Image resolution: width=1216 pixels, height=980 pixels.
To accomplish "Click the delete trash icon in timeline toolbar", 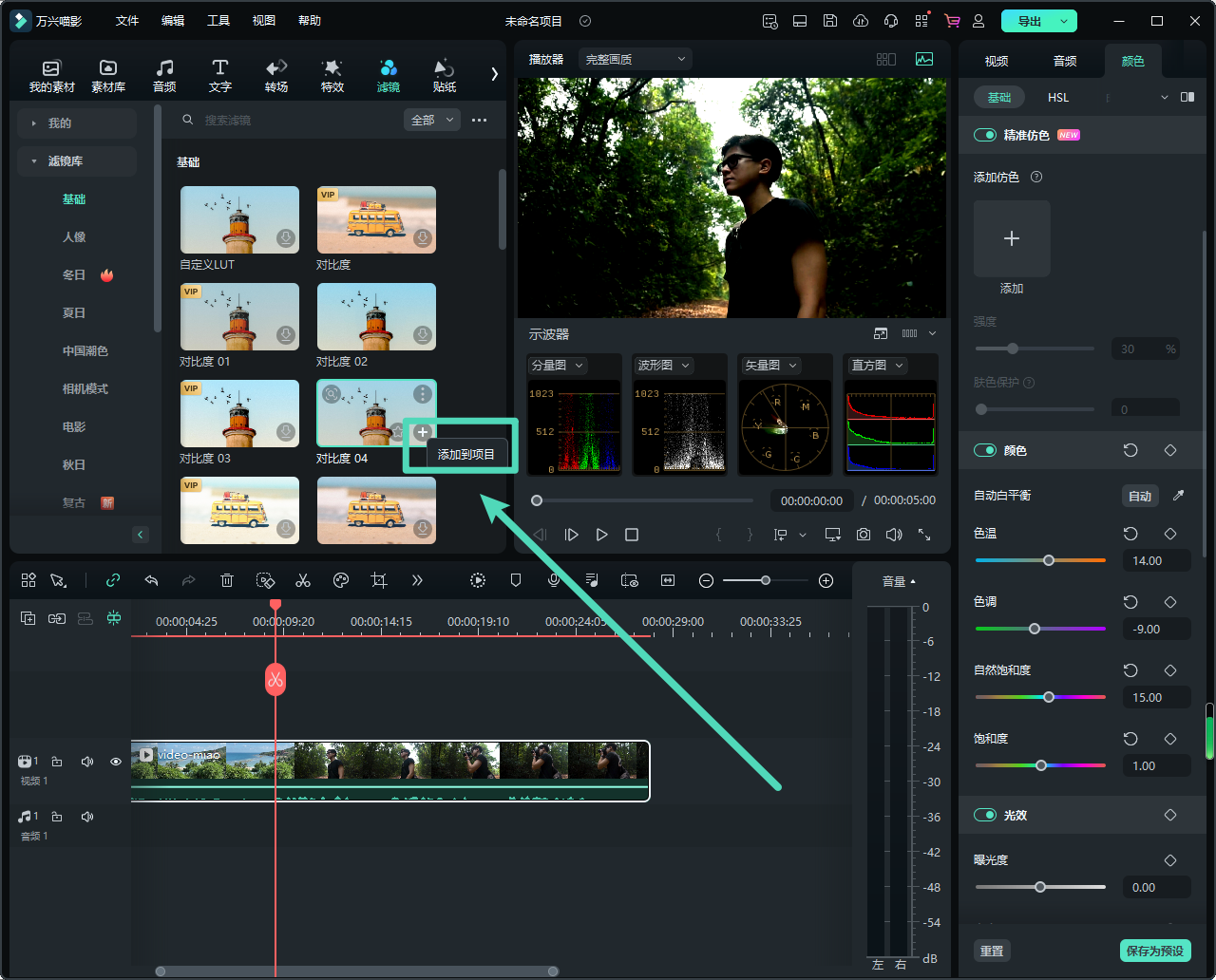I will [227, 580].
